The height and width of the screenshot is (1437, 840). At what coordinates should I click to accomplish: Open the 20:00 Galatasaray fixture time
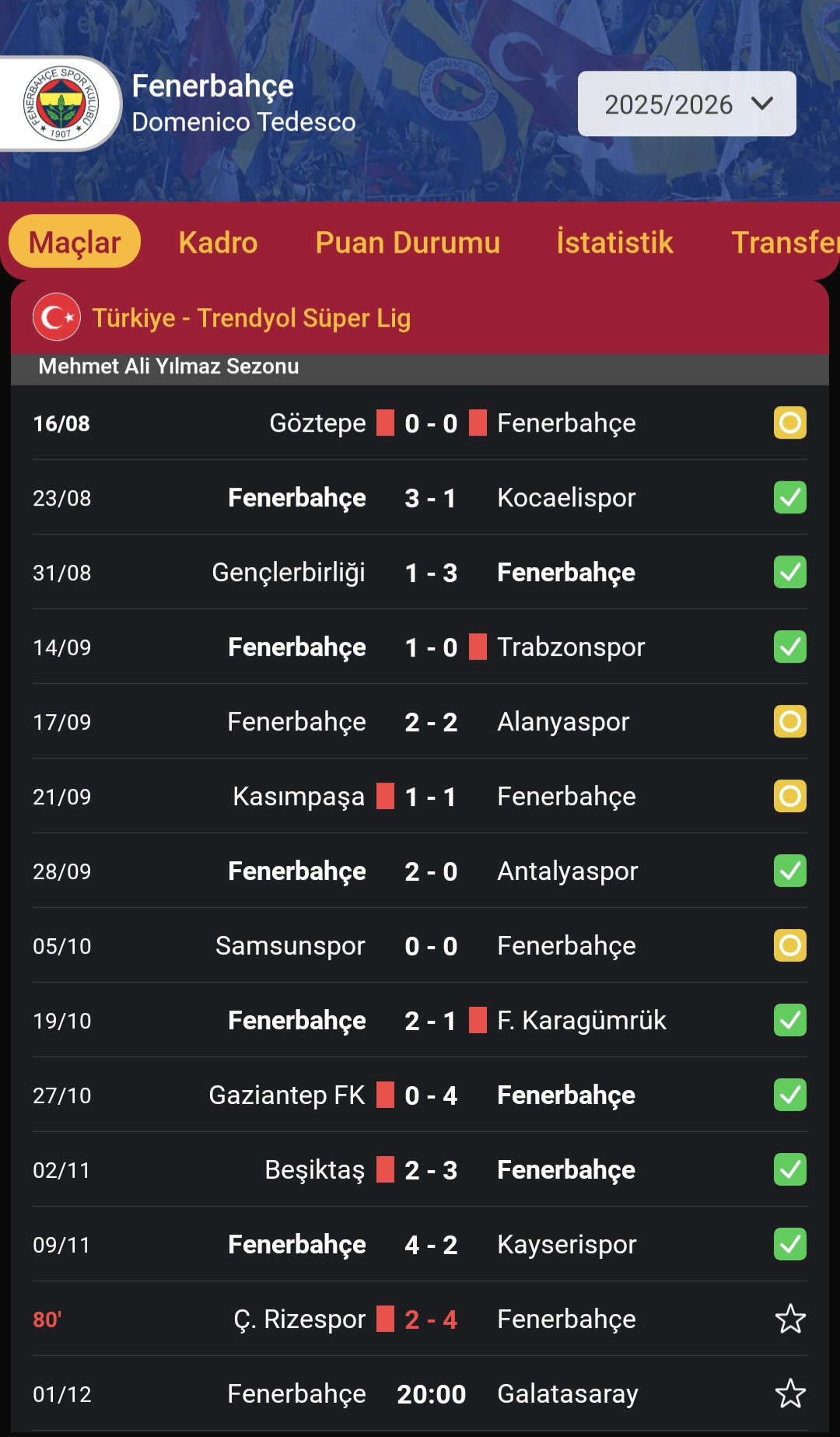[431, 1394]
